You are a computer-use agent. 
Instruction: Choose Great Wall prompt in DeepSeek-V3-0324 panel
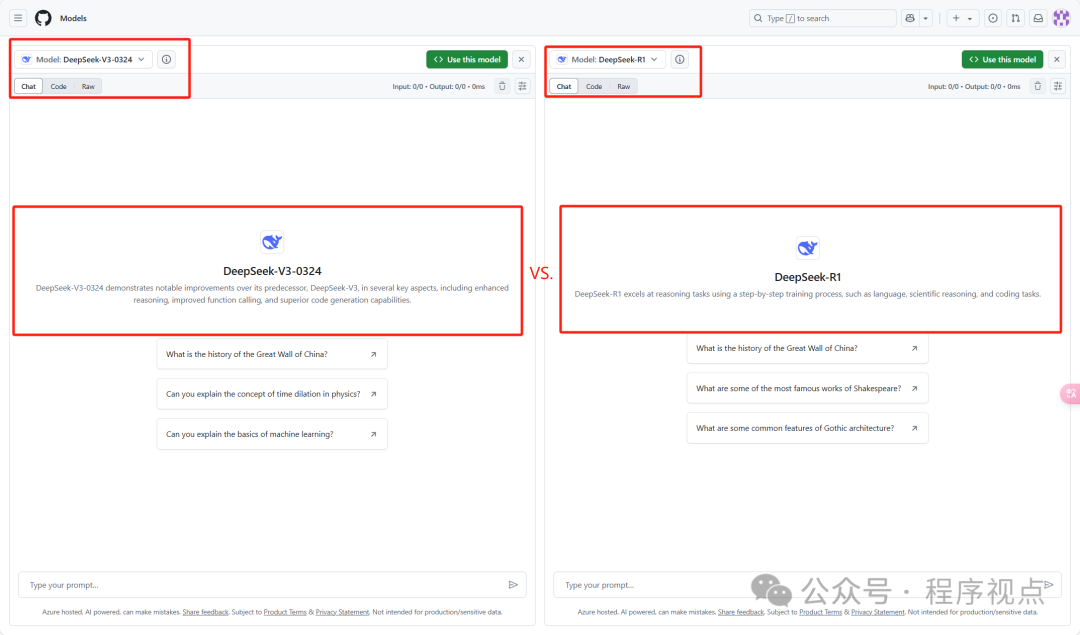(272, 354)
